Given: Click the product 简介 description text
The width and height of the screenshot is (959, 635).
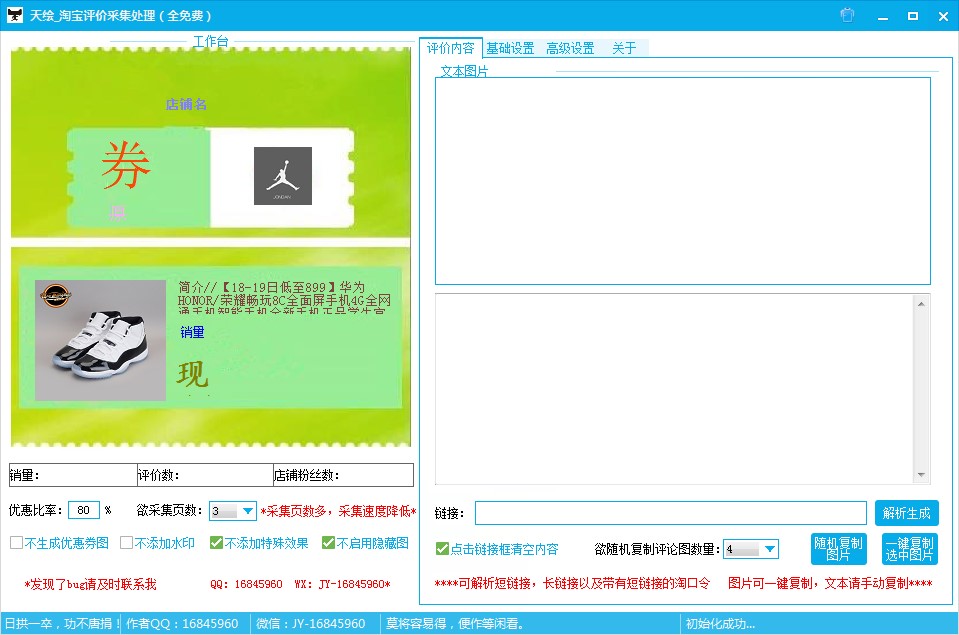Looking at the screenshot, I should click(x=284, y=300).
